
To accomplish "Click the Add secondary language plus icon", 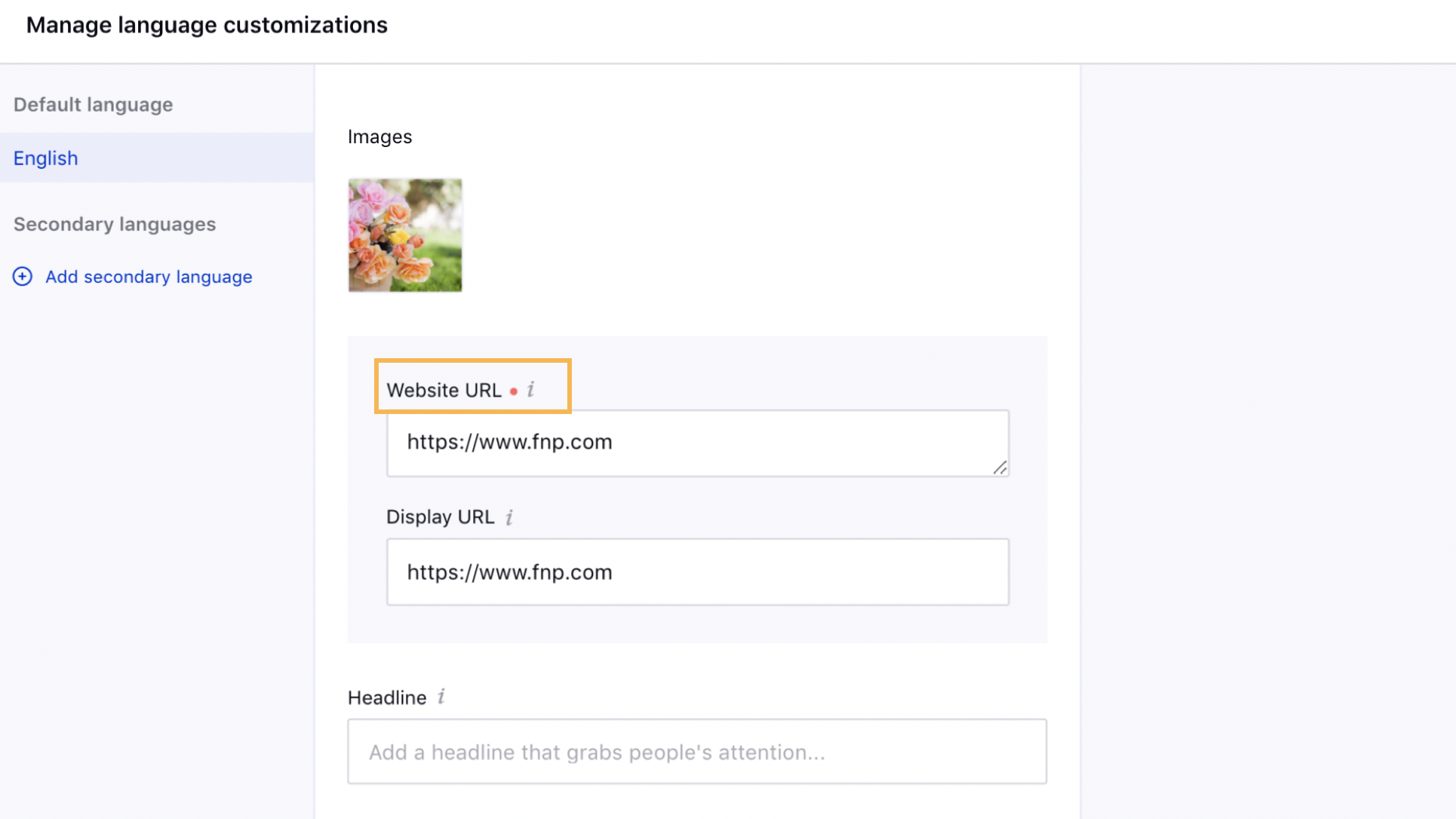I will [x=22, y=276].
